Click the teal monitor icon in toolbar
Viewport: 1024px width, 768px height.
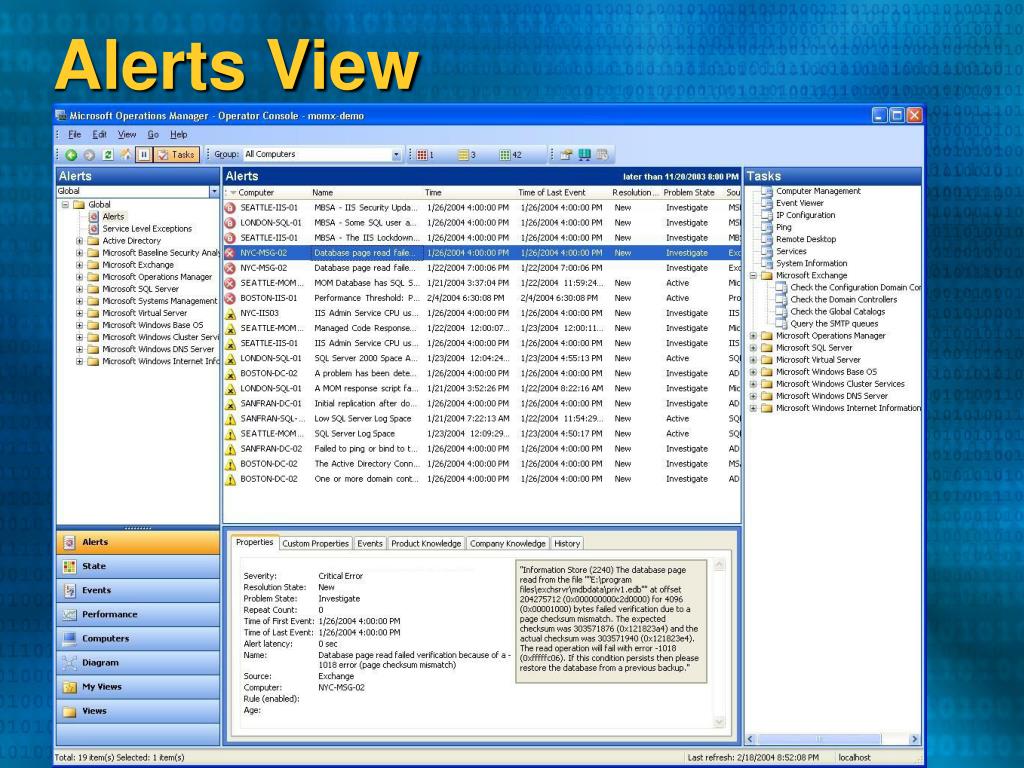click(584, 155)
